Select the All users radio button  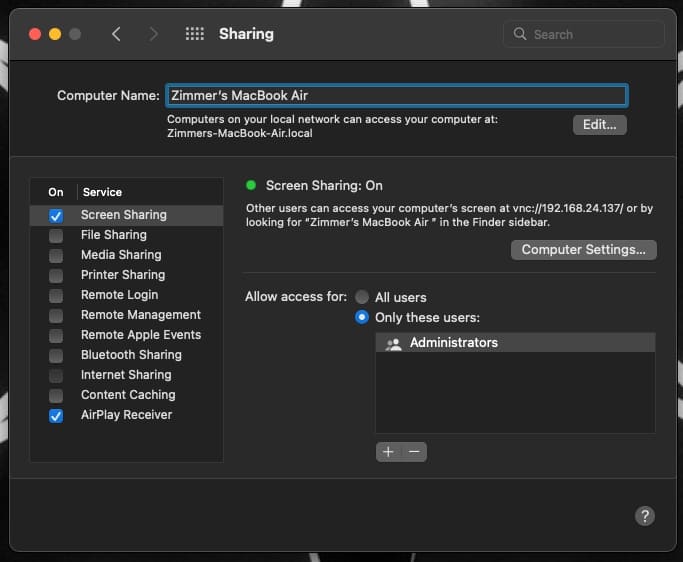coord(362,297)
